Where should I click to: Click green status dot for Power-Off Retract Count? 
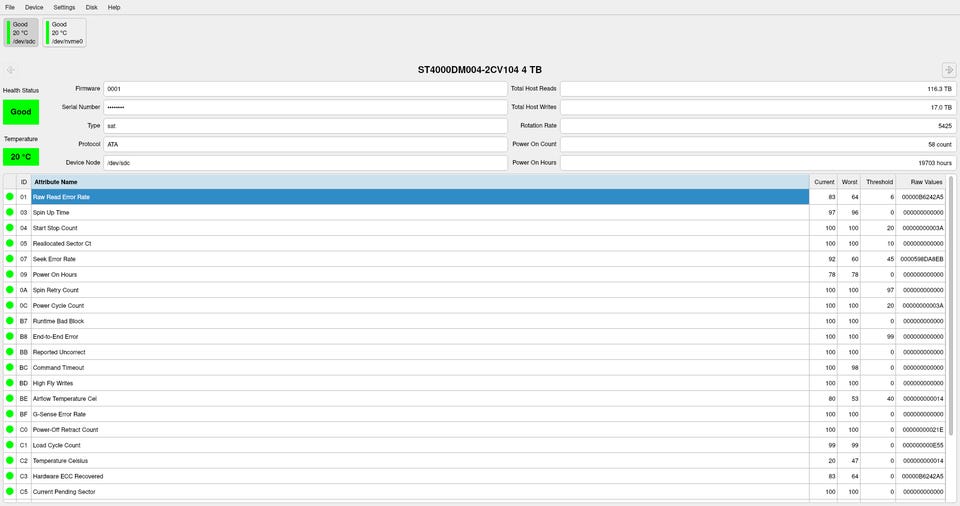(10, 429)
